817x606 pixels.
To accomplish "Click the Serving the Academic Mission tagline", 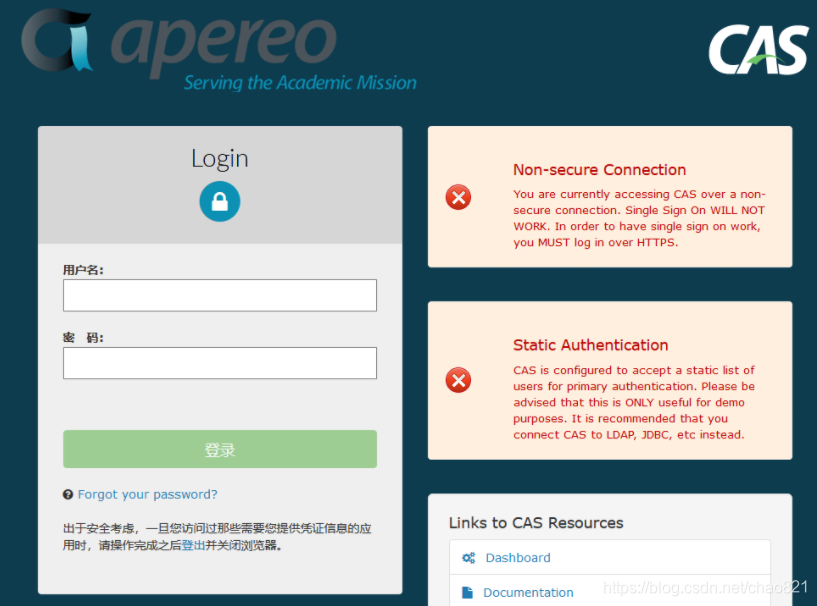I will click(300, 82).
